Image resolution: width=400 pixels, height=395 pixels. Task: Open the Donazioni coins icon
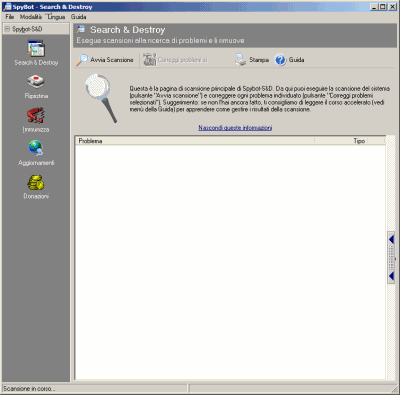click(36, 187)
